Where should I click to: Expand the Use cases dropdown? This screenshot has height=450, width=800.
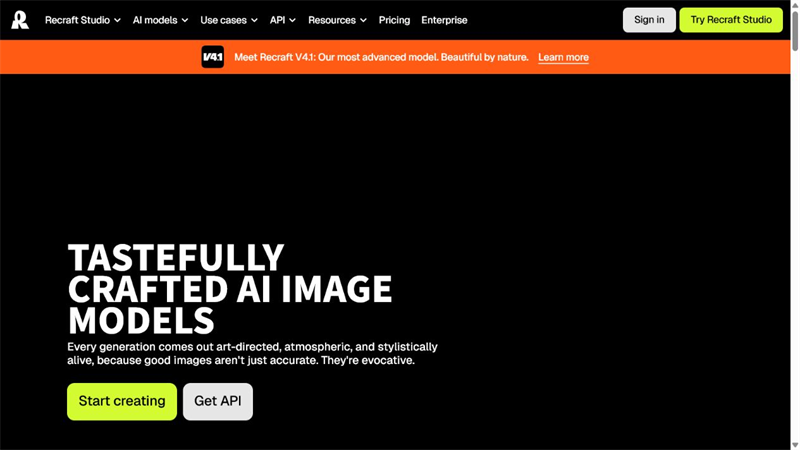(229, 20)
